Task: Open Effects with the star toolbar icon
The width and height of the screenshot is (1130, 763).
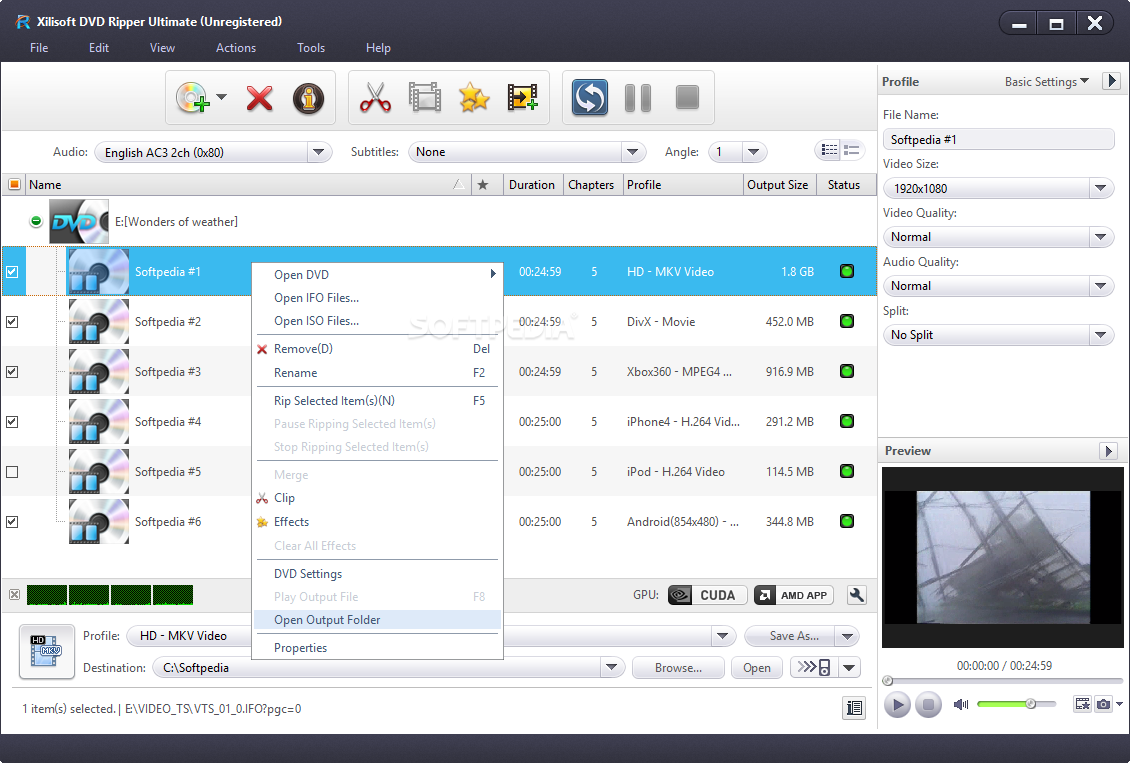Action: point(473,97)
